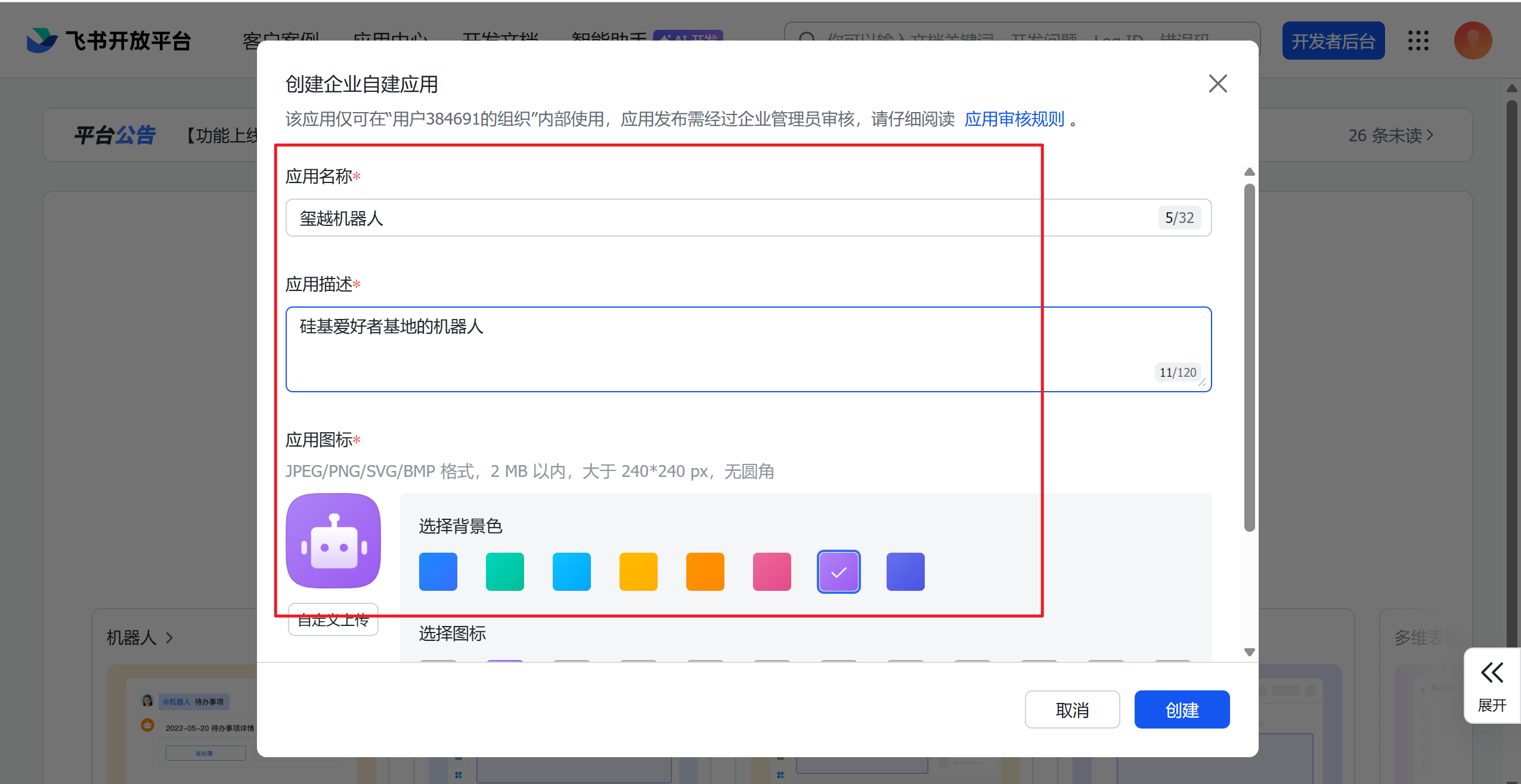Image resolution: width=1521 pixels, height=784 pixels.
Task: Select the orange background color swatch
Action: 705,572
